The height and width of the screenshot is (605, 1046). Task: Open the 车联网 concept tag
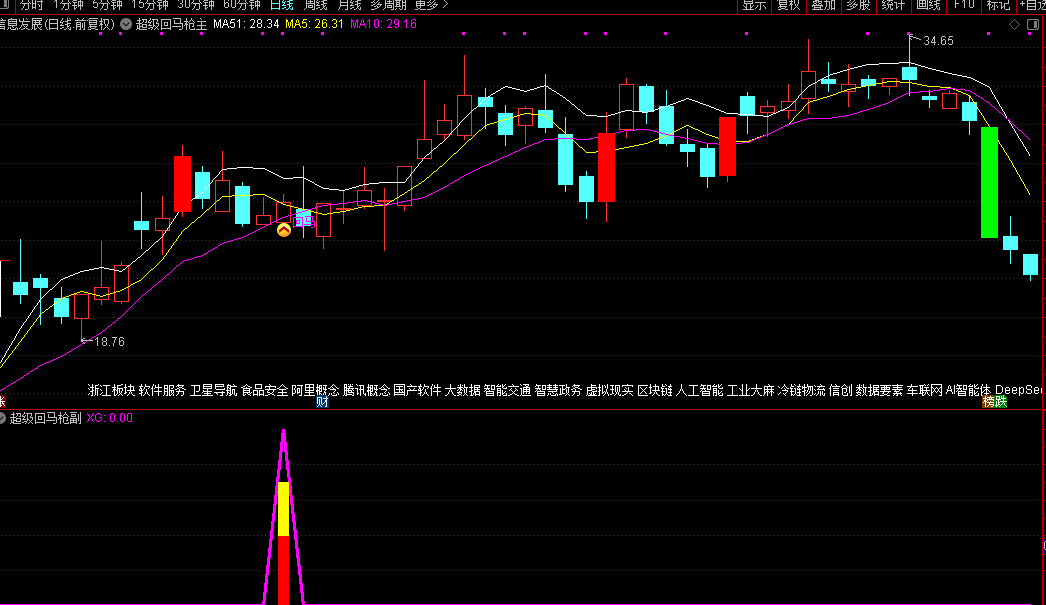tap(925, 390)
